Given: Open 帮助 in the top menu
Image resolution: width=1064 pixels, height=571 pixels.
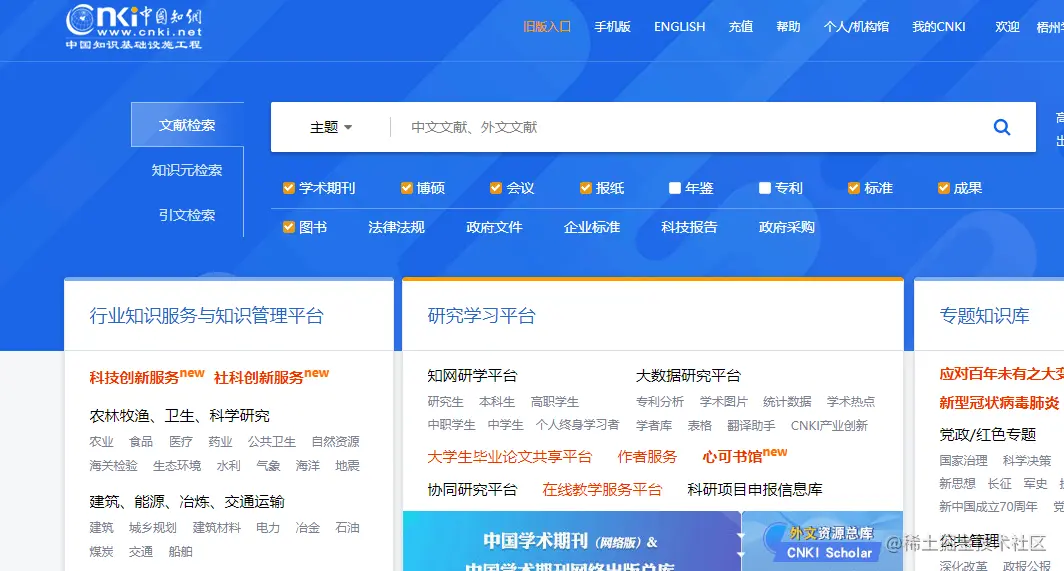Looking at the screenshot, I should (x=788, y=26).
